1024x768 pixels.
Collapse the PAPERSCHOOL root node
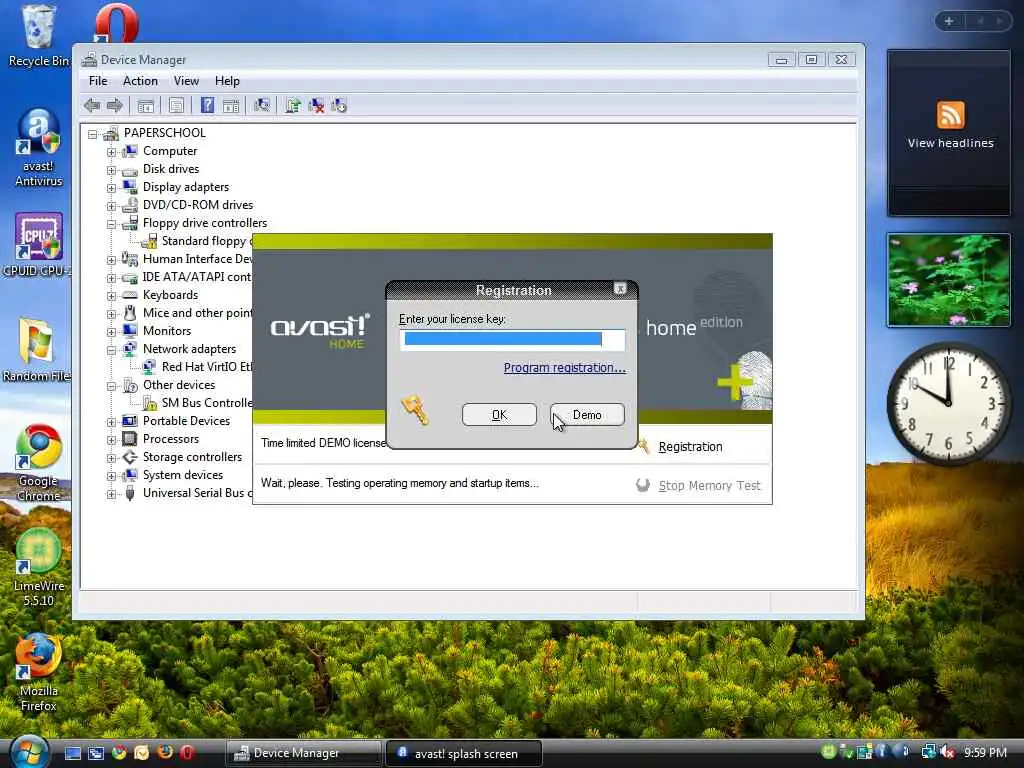[93, 134]
